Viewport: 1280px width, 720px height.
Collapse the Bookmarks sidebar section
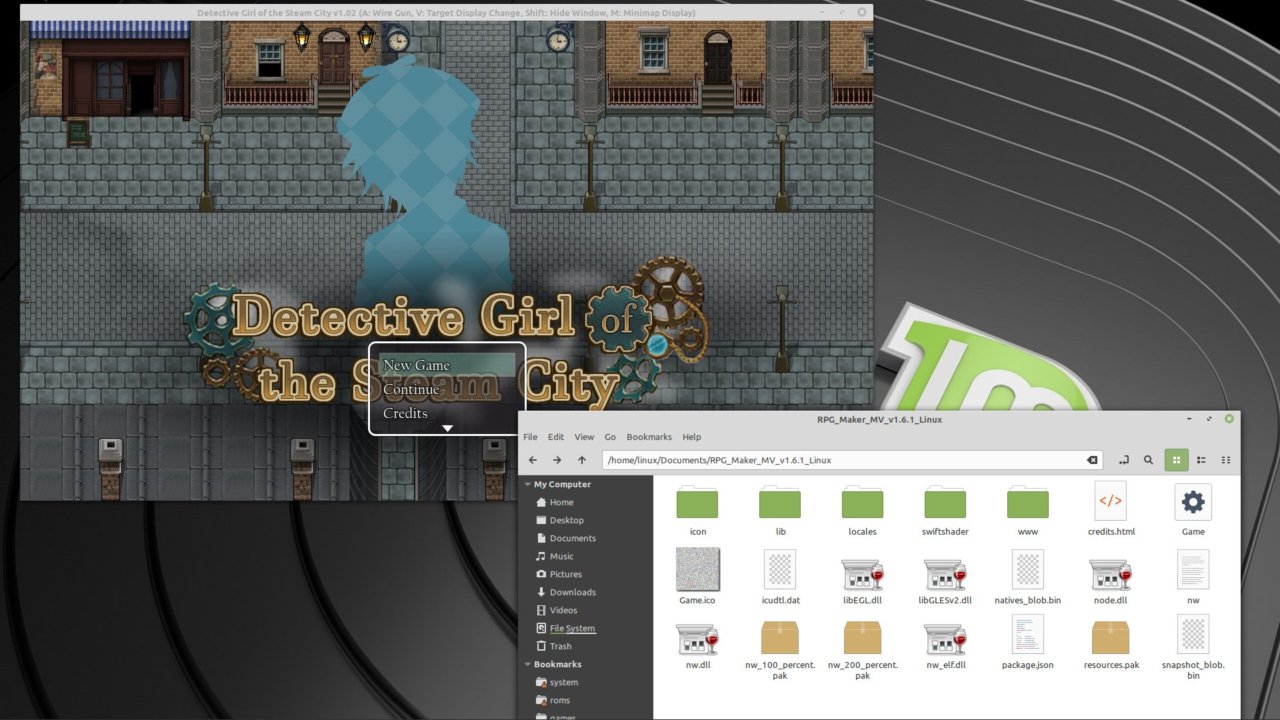click(x=527, y=664)
